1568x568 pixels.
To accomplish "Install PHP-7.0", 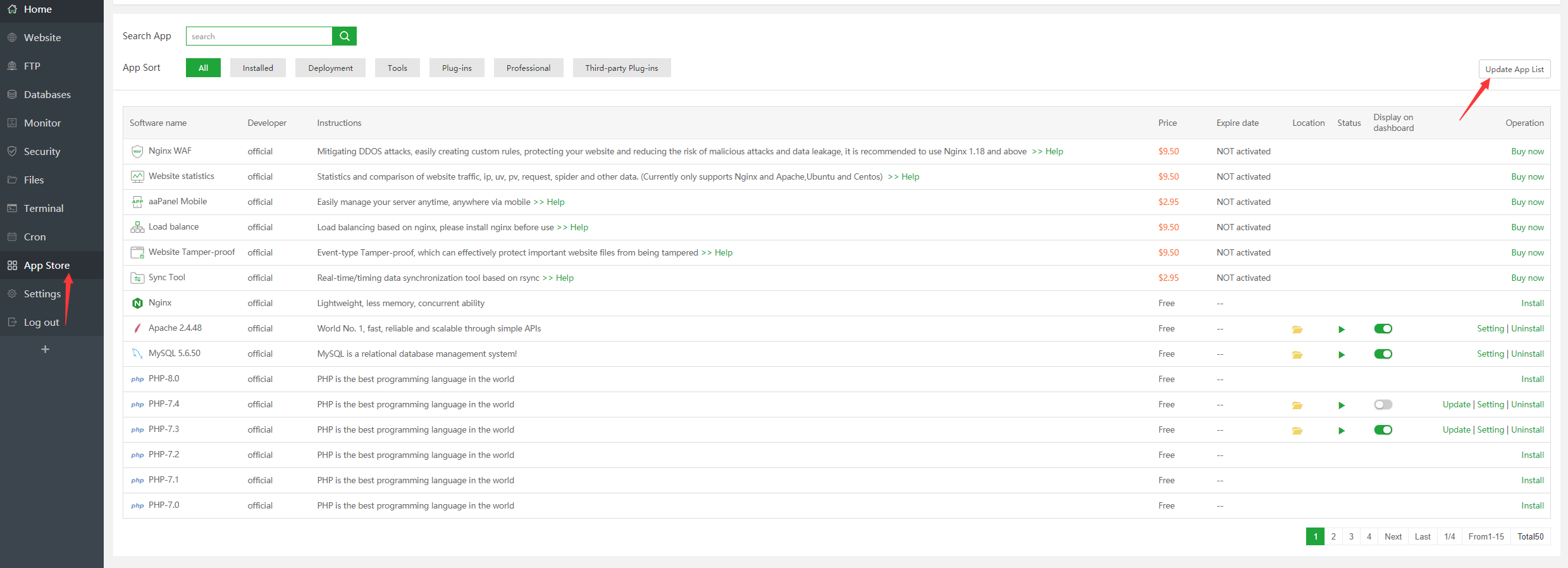I will [1533, 505].
